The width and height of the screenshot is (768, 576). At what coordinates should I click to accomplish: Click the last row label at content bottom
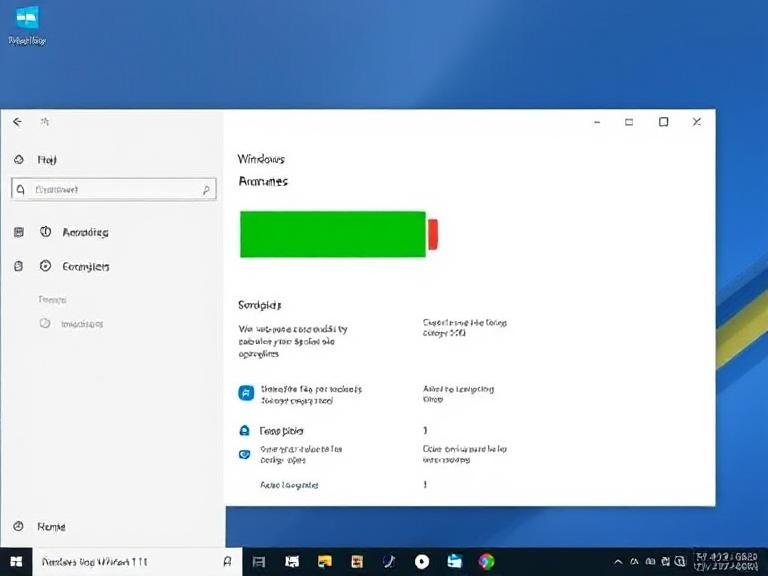(289, 485)
